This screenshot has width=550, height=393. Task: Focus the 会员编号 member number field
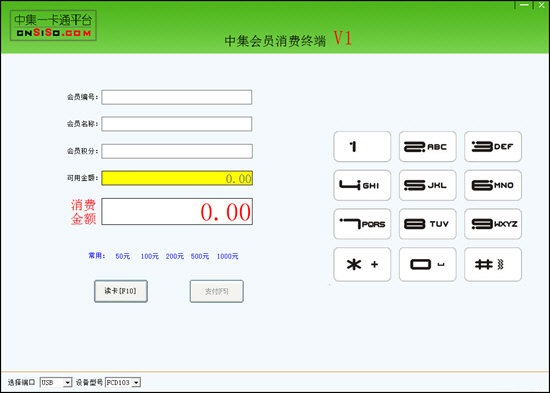pos(177,97)
